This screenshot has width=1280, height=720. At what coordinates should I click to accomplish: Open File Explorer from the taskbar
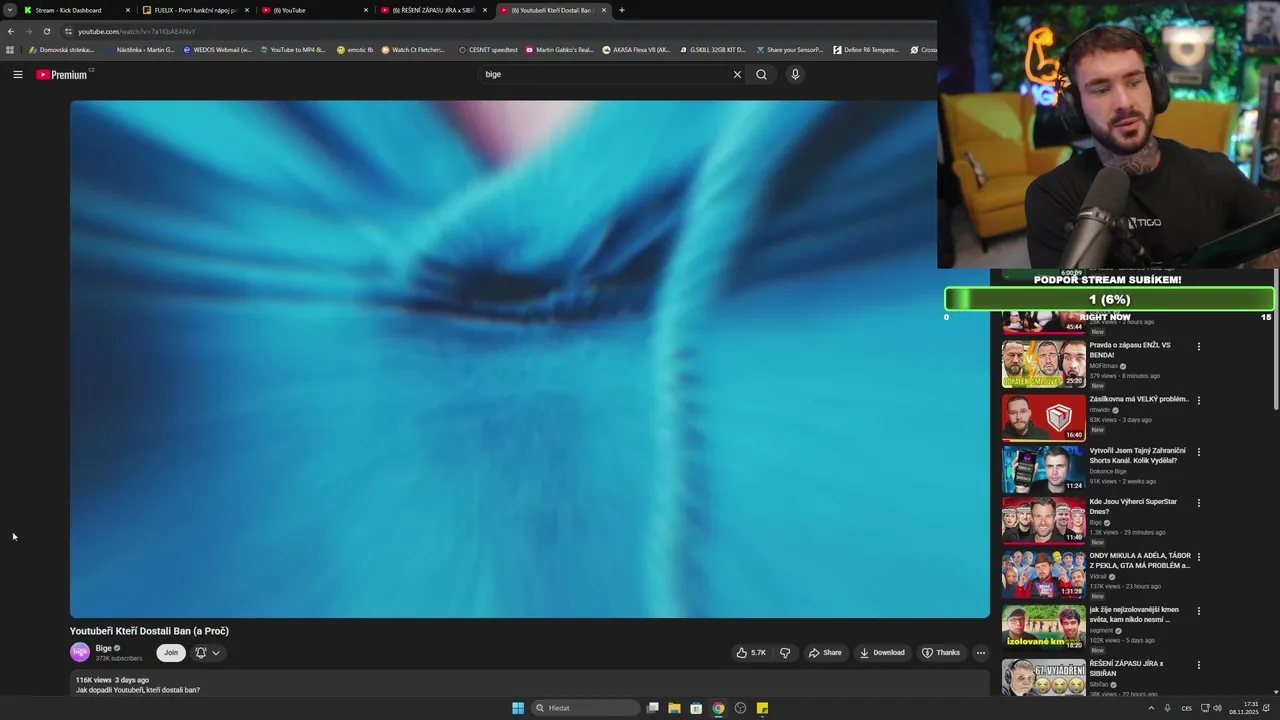coord(674,708)
